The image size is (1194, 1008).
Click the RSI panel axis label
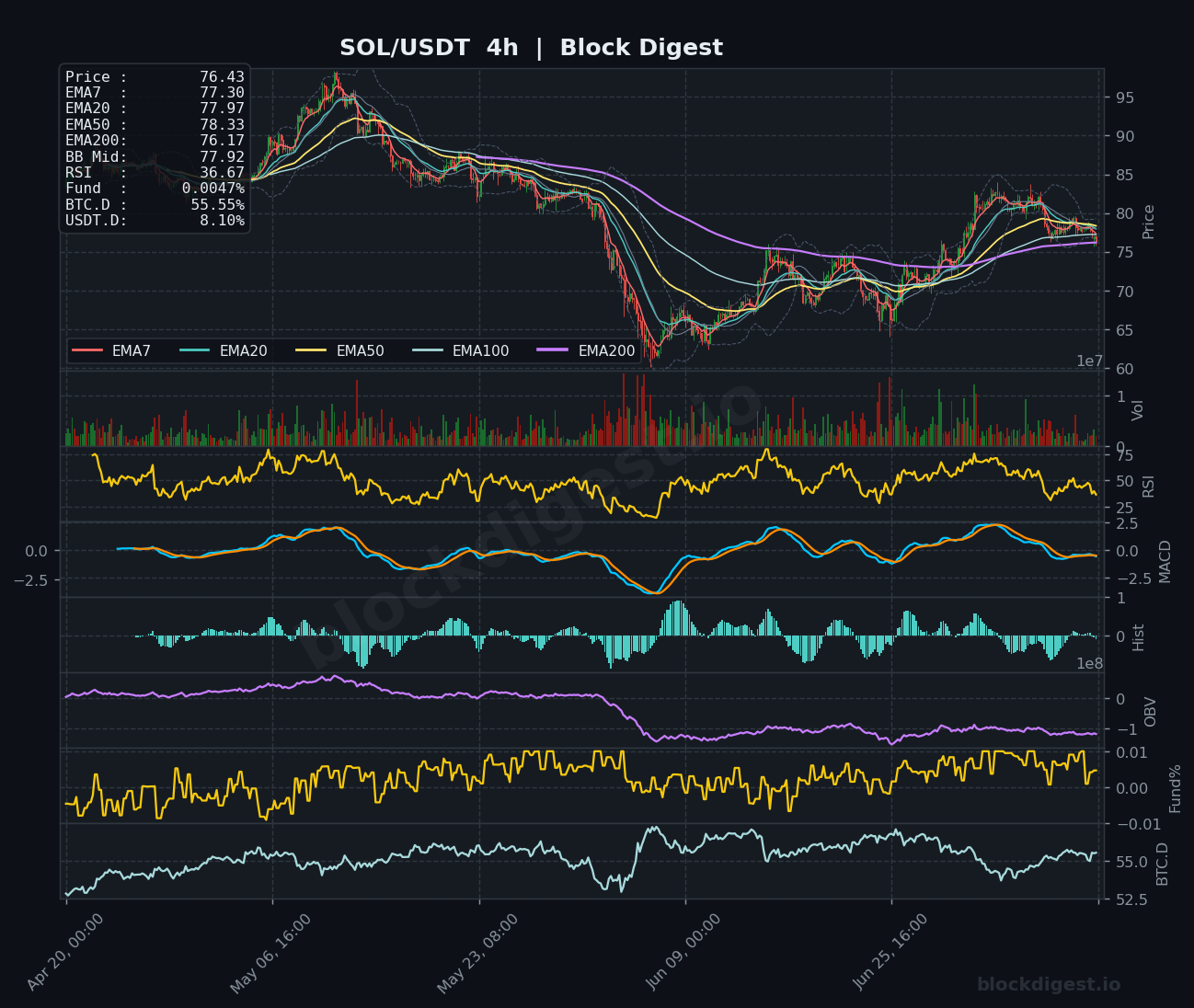tap(1148, 486)
